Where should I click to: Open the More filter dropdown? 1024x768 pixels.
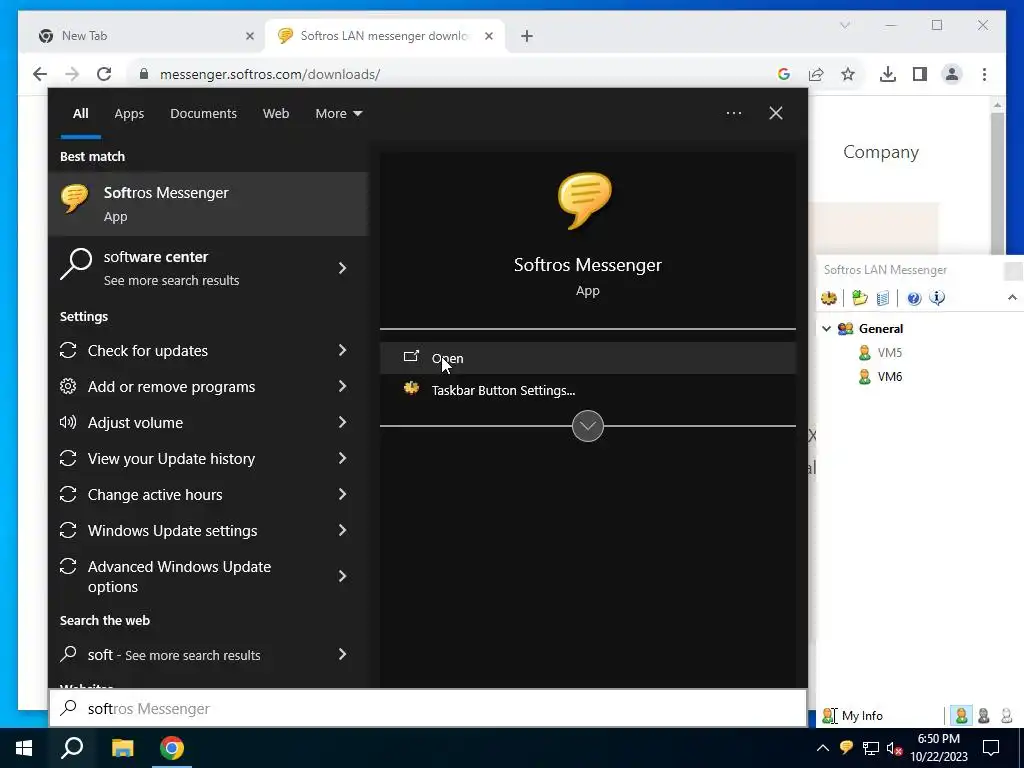338,114
